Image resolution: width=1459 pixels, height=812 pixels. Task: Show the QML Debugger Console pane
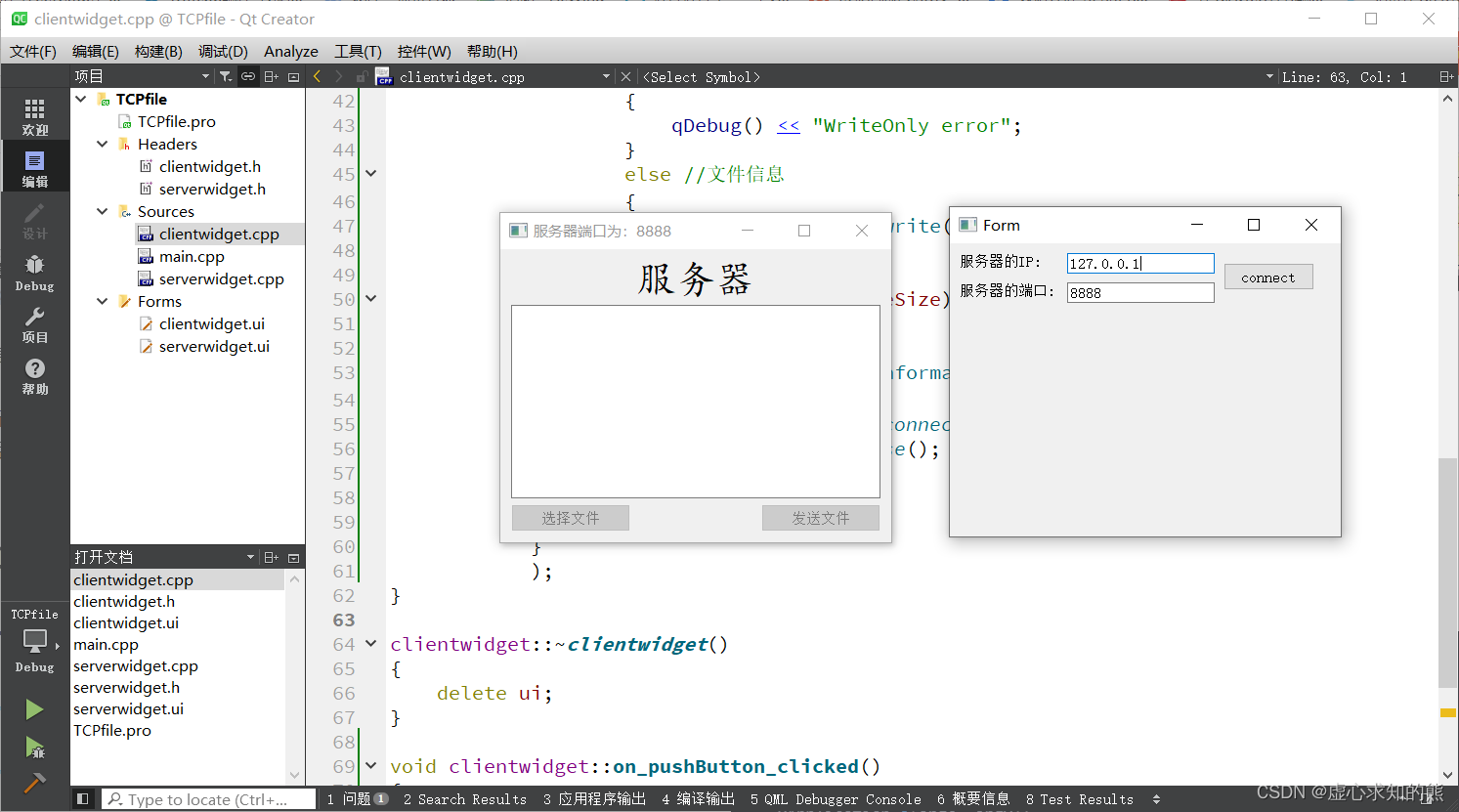pyautogui.click(x=836, y=799)
